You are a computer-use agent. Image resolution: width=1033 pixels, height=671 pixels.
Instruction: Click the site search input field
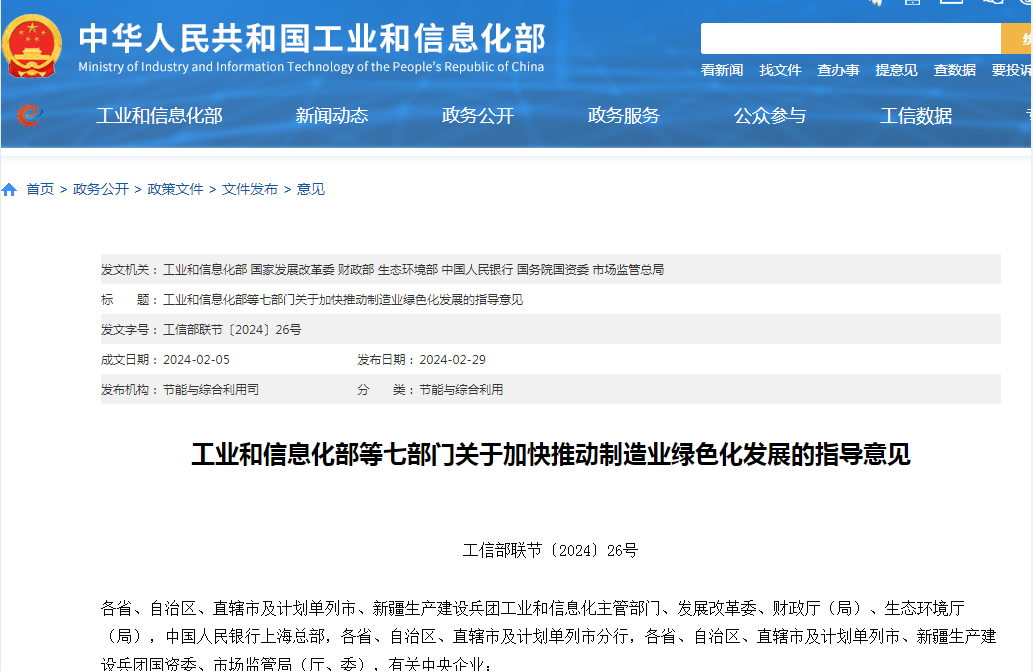tap(851, 38)
